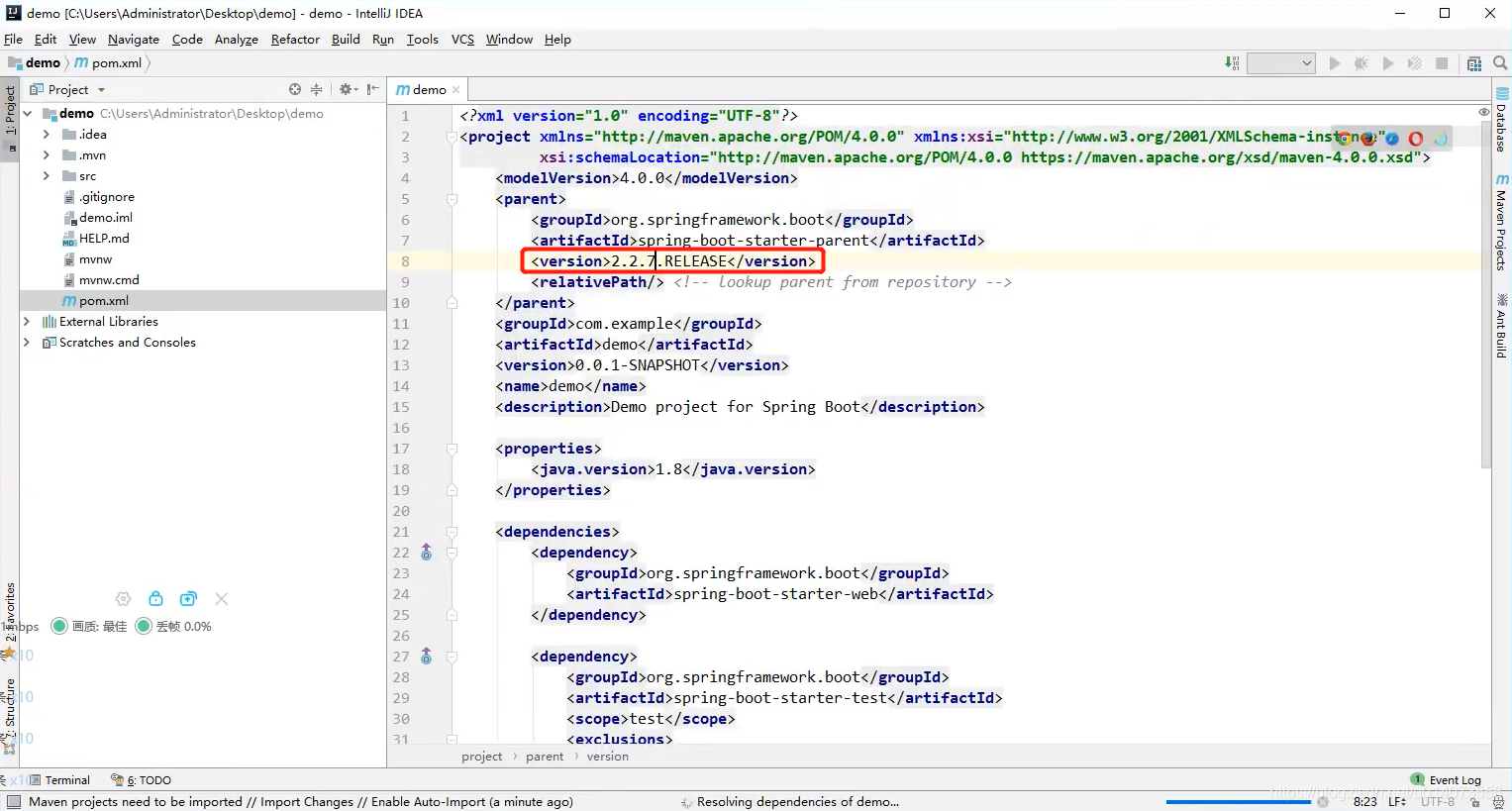Expand External Libraries node
The width and height of the screenshot is (1512, 811).
click(x=27, y=322)
